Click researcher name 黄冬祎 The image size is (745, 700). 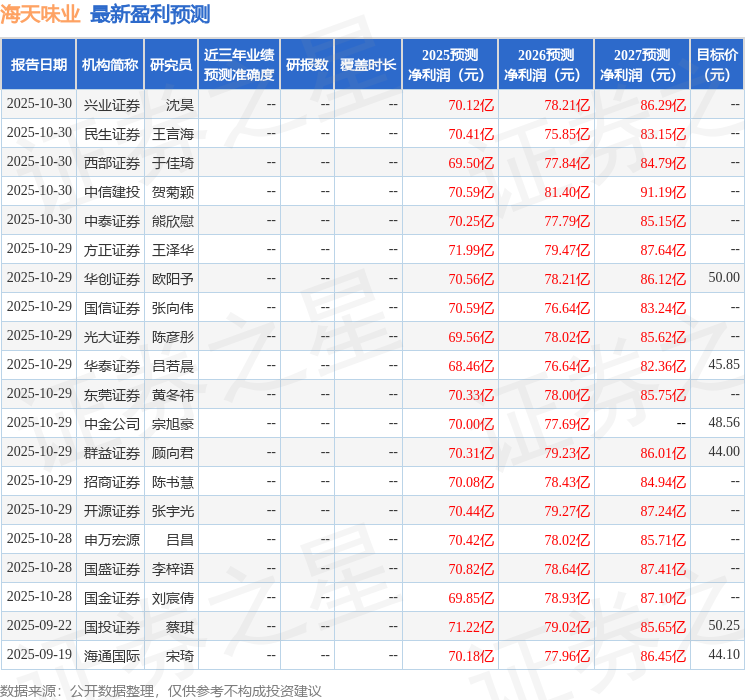click(x=173, y=395)
